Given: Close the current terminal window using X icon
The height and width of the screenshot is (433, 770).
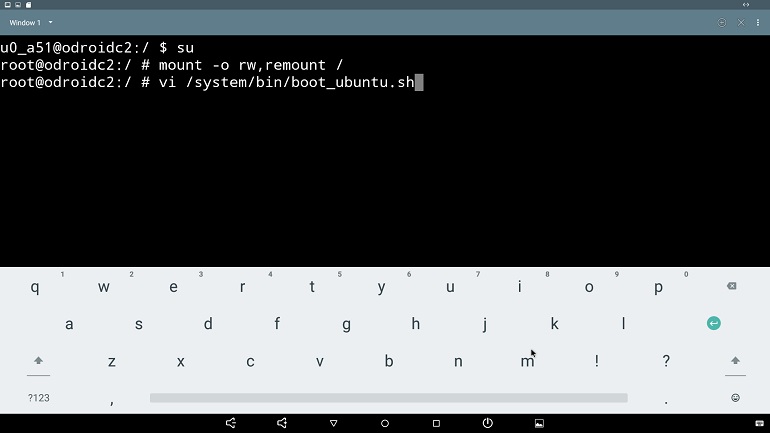Looking at the screenshot, I should 741,23.
